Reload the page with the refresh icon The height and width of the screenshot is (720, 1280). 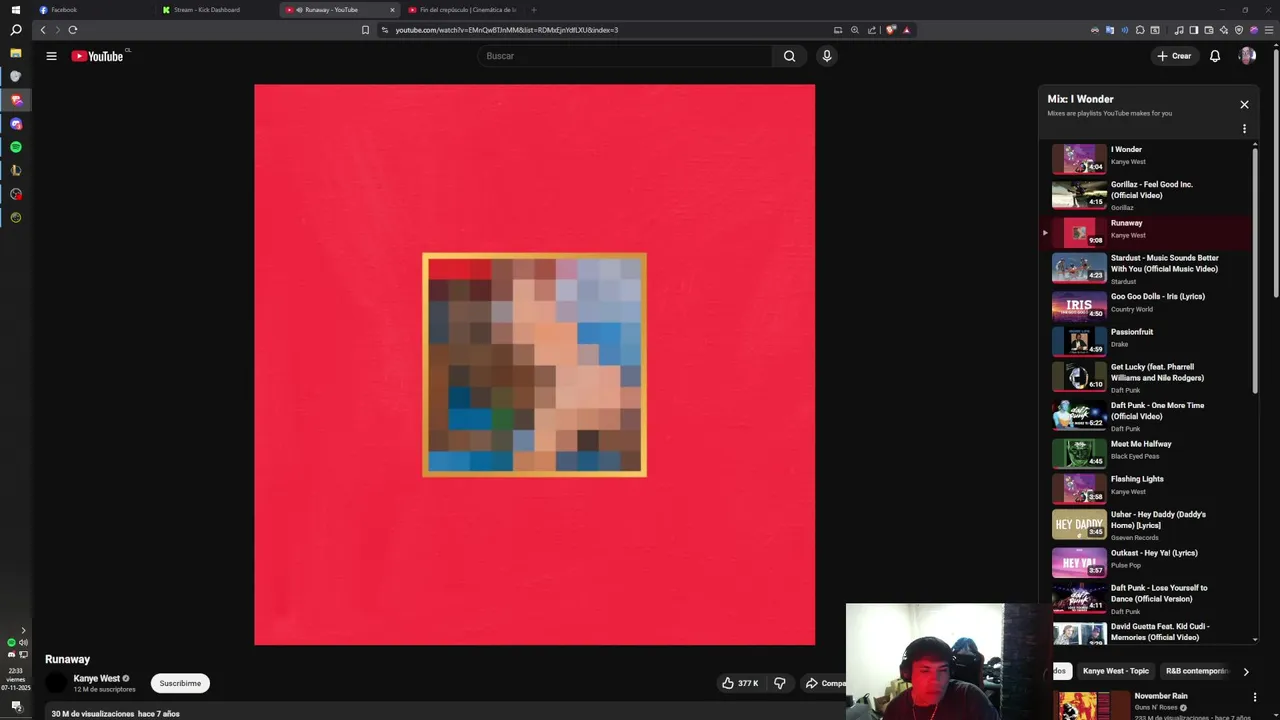click(72, 30)
